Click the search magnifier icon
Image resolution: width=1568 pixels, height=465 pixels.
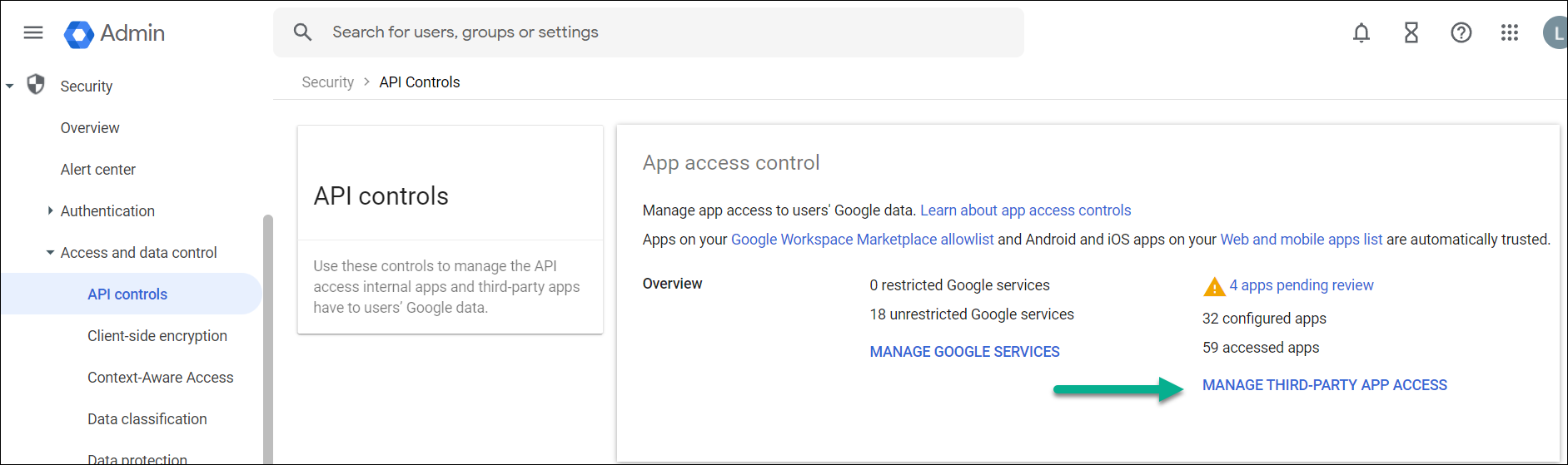click(302, 32)
